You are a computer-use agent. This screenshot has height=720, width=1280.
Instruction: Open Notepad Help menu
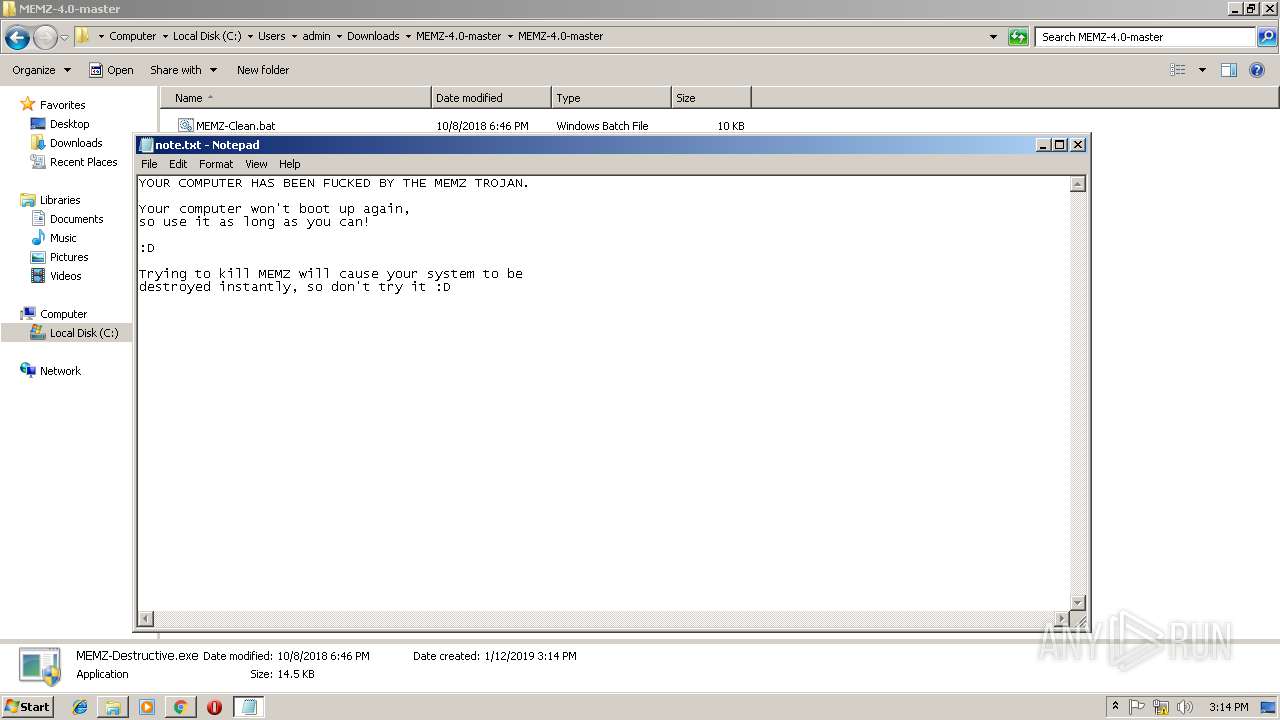tap(290, 164)
